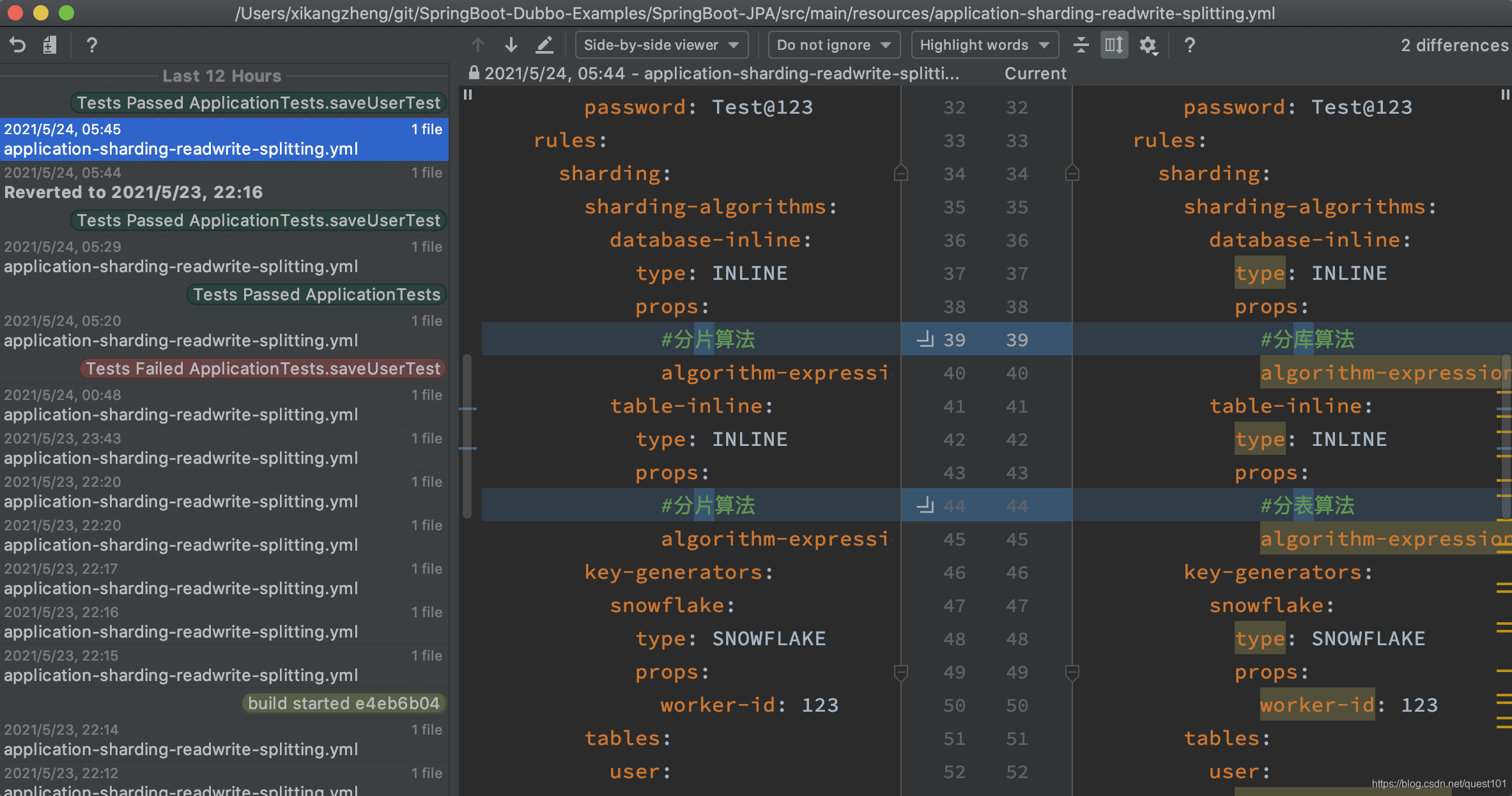Select the 2021/5/23, 22:15 revision
This screenshot has width=1512, height=796.
tap(224, 665)
